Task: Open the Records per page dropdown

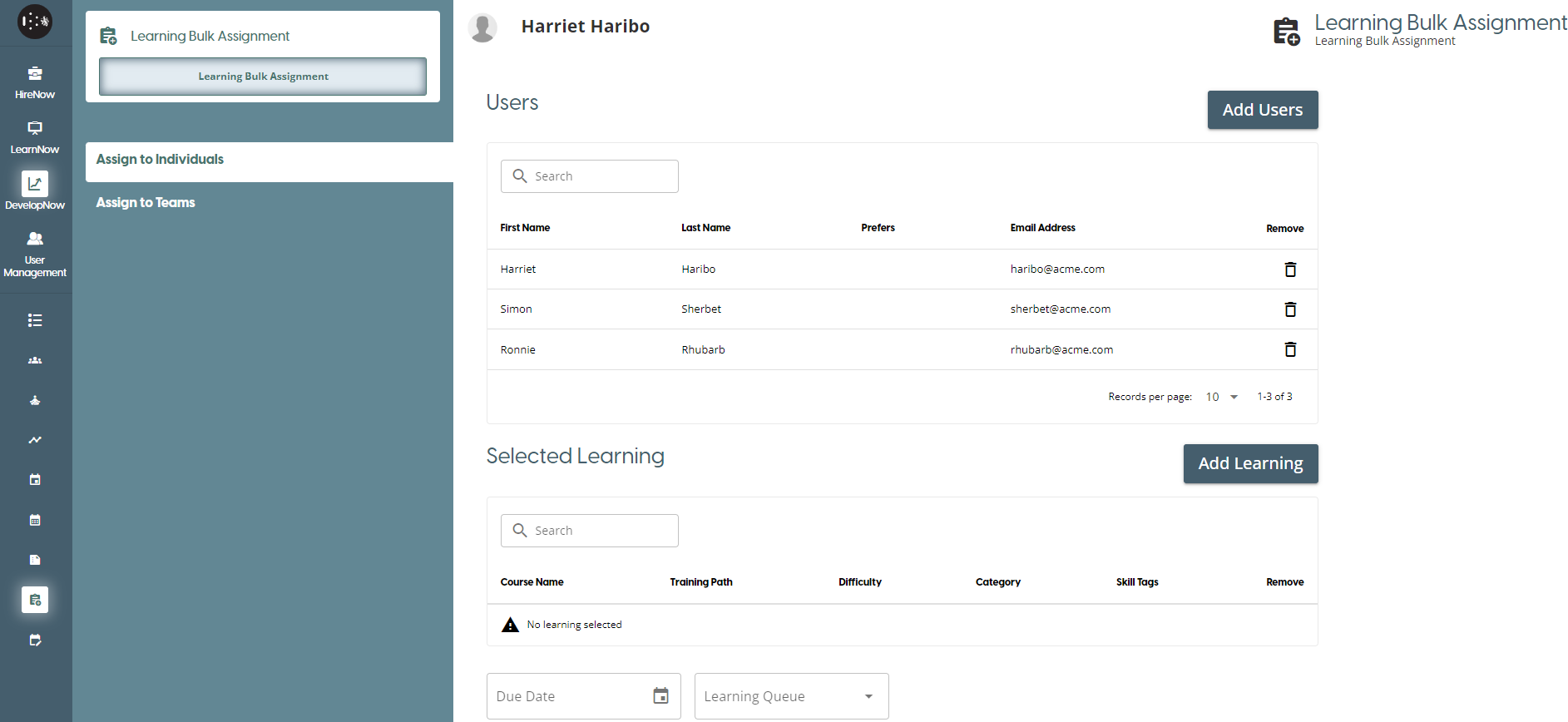Action: coord(1222,397)
